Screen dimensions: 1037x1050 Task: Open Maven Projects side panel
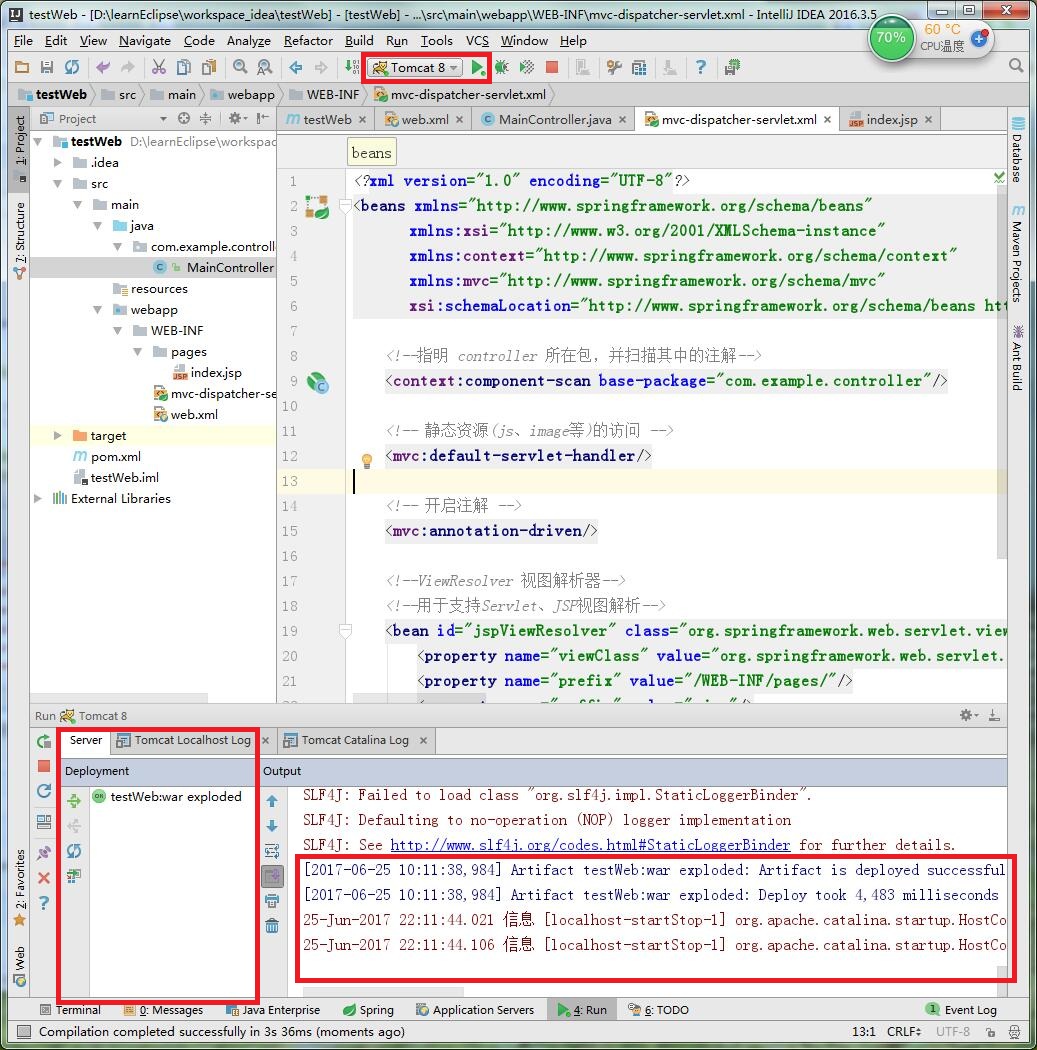[1017, 254]
